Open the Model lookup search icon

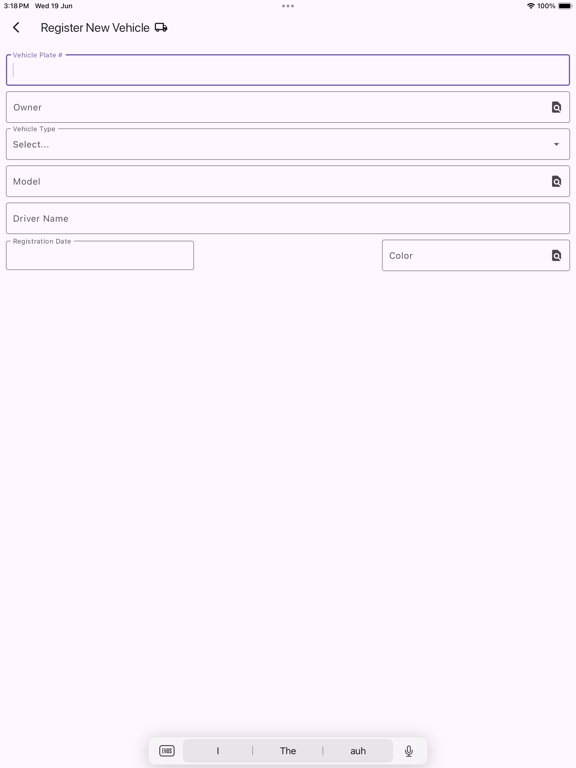point(556,181)
